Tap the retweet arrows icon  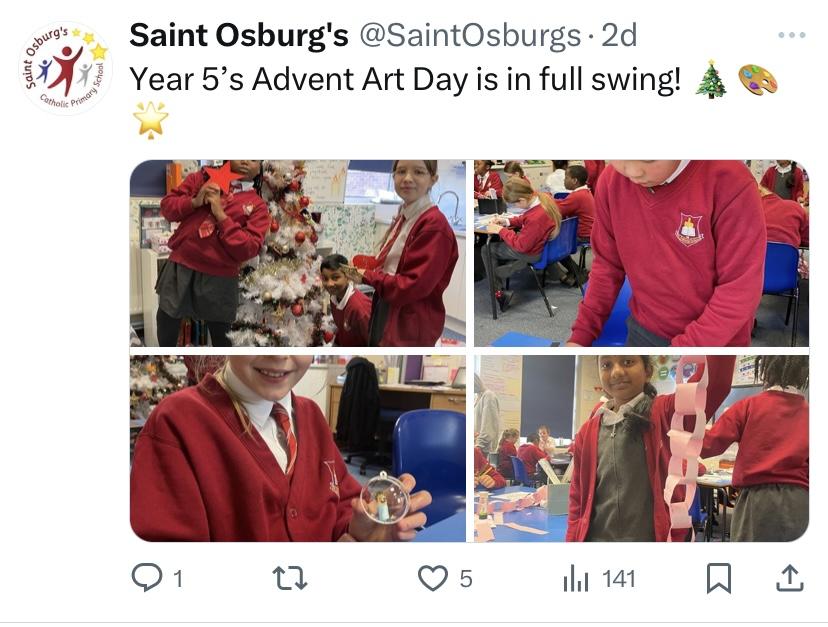pyautogui.click(x=289, y=577)
